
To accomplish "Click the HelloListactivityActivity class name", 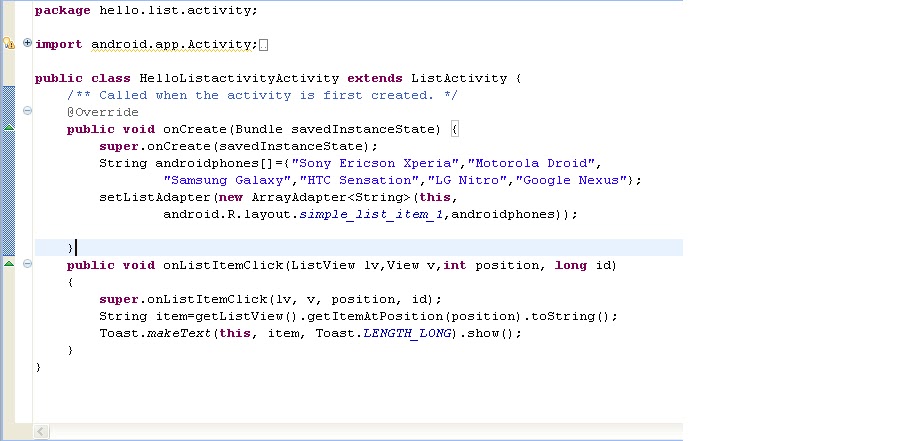I will coord(239,78).
